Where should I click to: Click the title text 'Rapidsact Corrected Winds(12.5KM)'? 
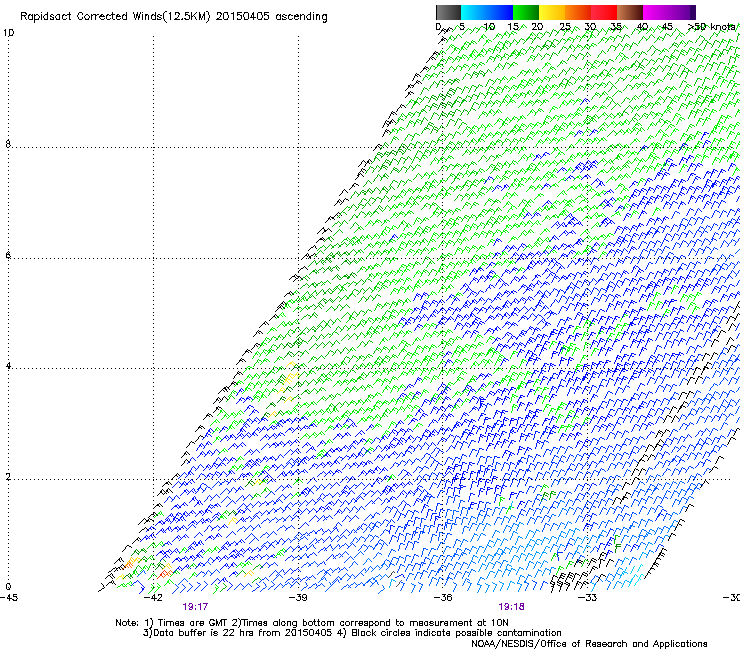click(x=115, y=17)
